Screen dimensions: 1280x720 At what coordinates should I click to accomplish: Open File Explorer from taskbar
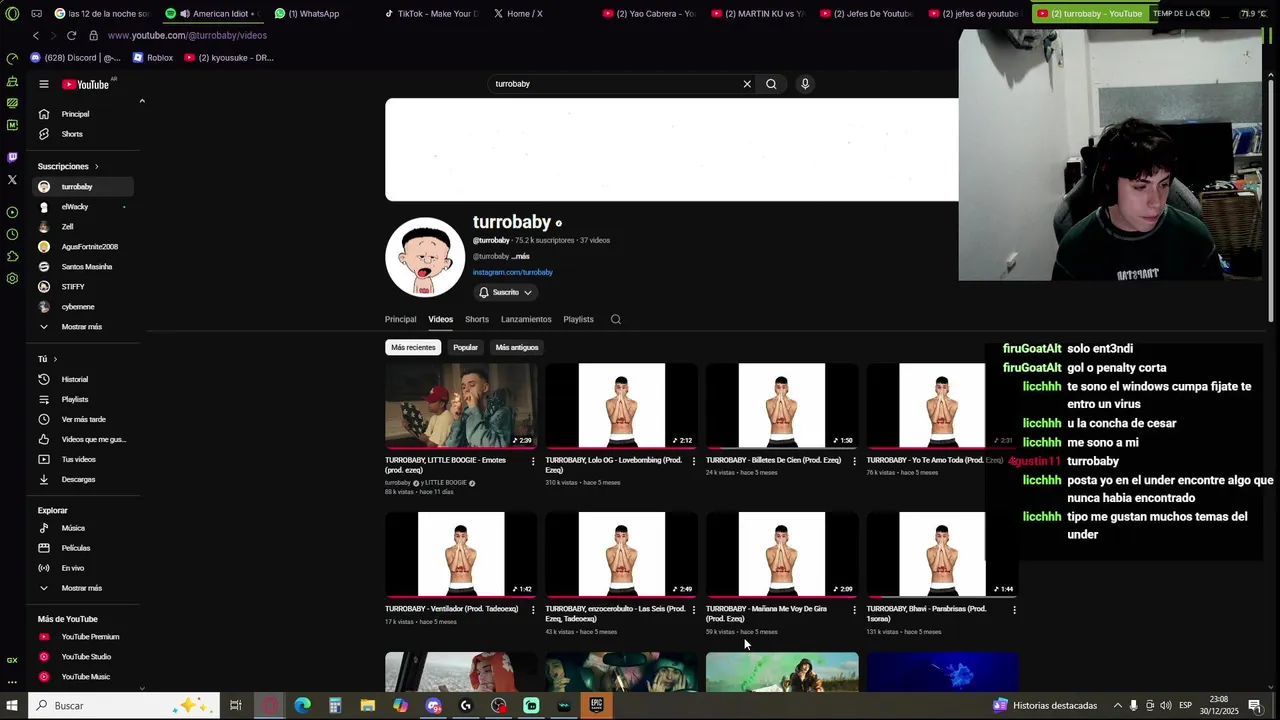(368, 705)
